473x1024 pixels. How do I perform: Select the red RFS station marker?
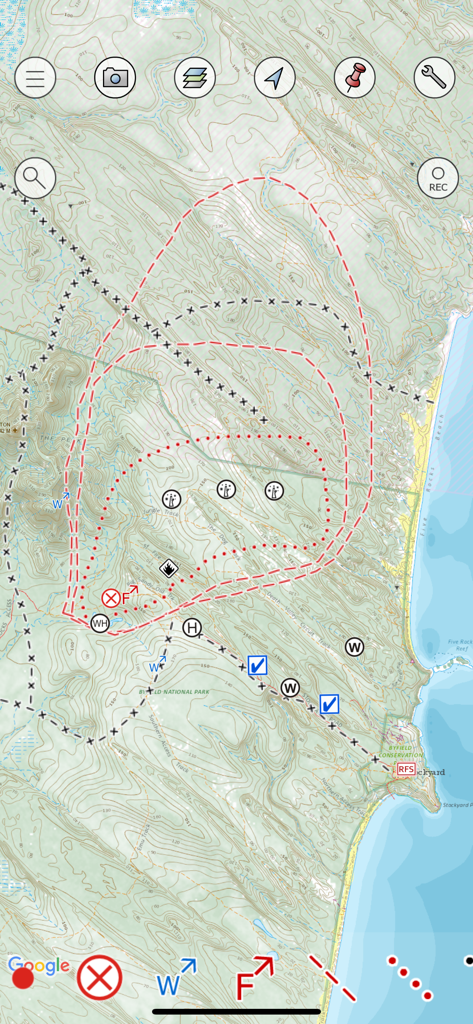click(x=406, y=769)
